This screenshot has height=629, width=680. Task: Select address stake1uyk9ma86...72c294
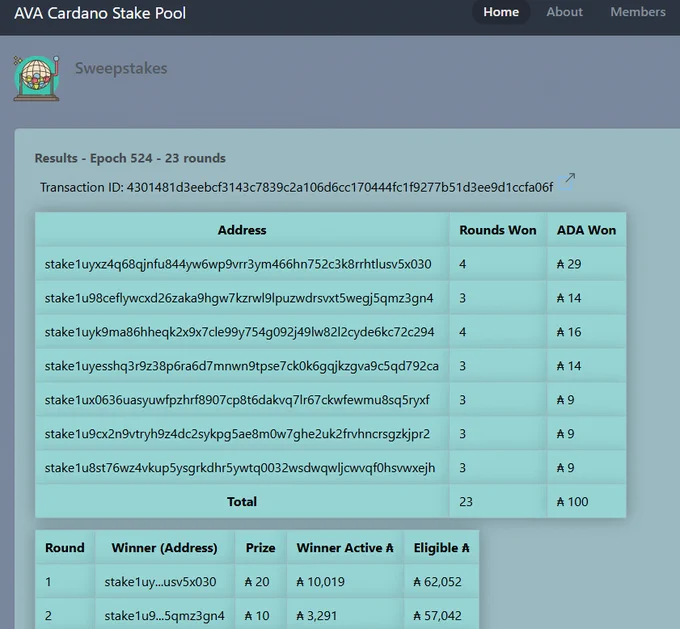click(x=239, y=332)
